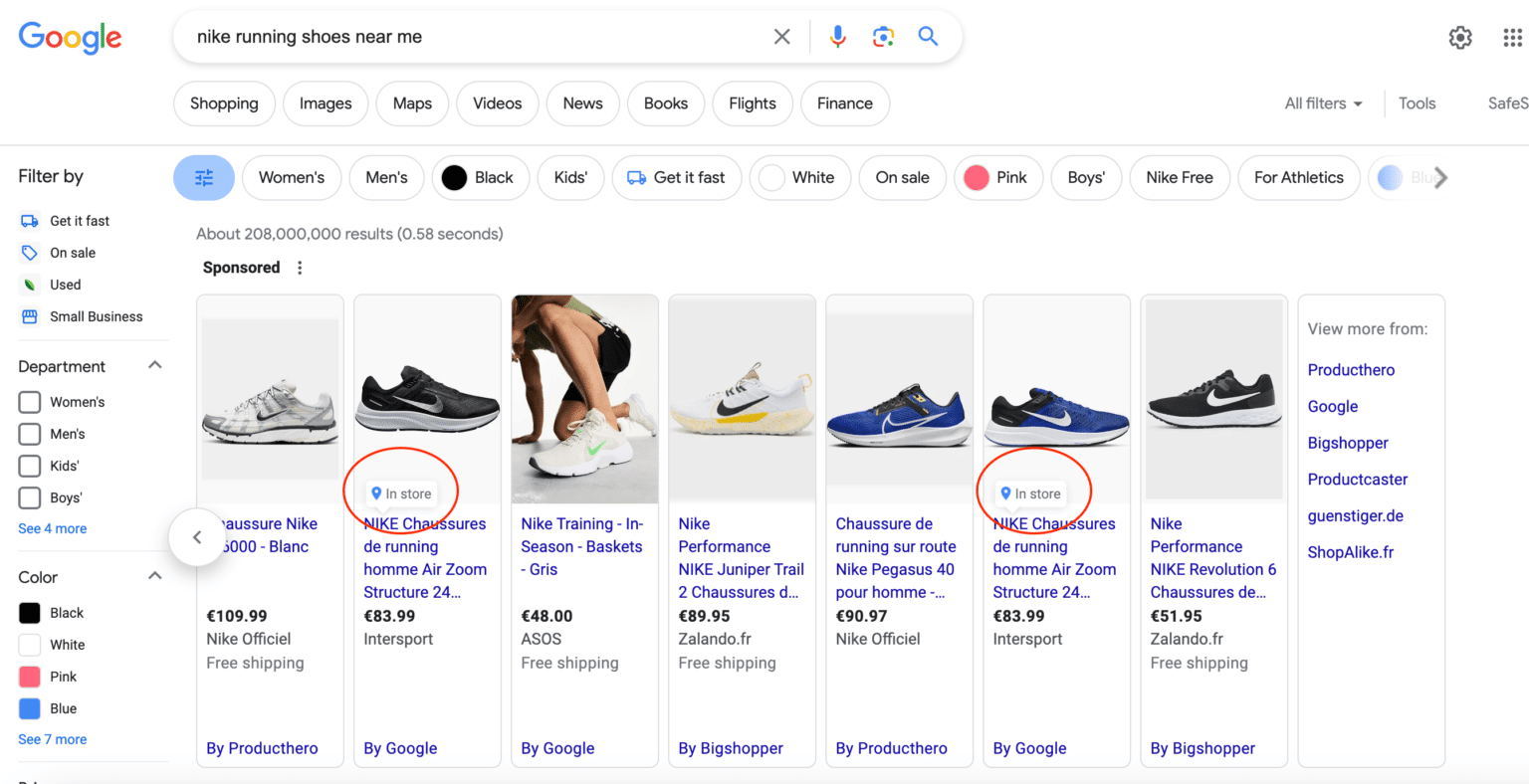Open Google apps with the grid icon
Viewport: 1529px width, 784px height.
(x=1514, y=37)
